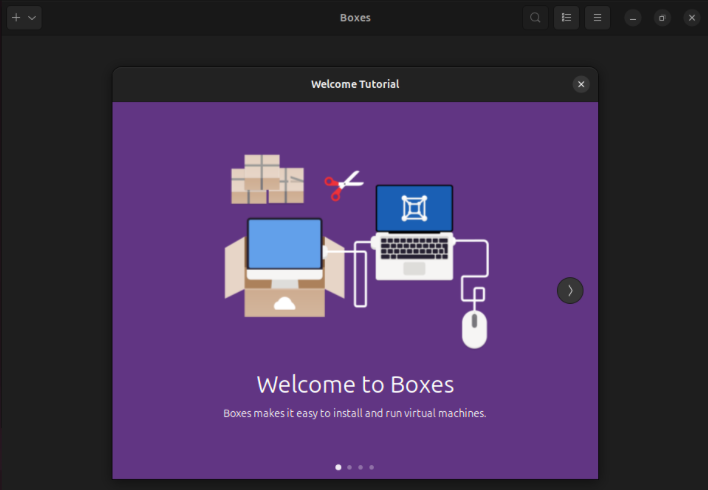Select first tutorial page dot
The image size is (708, 490).
(338, 467)
